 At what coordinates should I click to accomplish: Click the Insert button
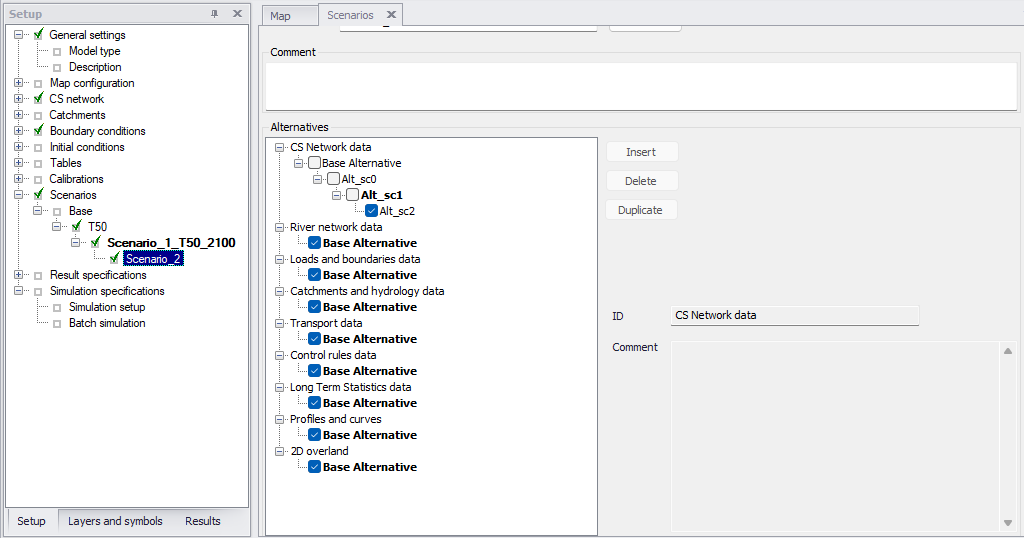[641, 152]
